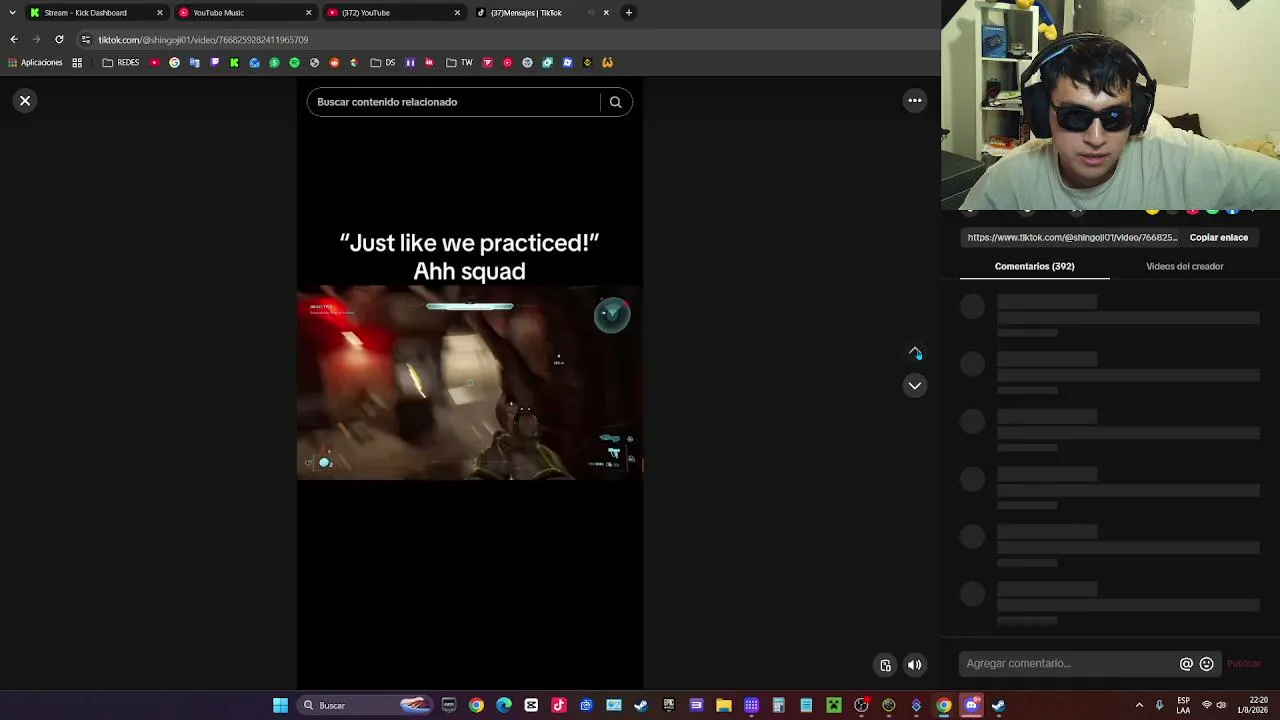Viewport: 1280px width, 720px height.
Task: Open the emoji picker in comment box
Action: click(1206, 664)
